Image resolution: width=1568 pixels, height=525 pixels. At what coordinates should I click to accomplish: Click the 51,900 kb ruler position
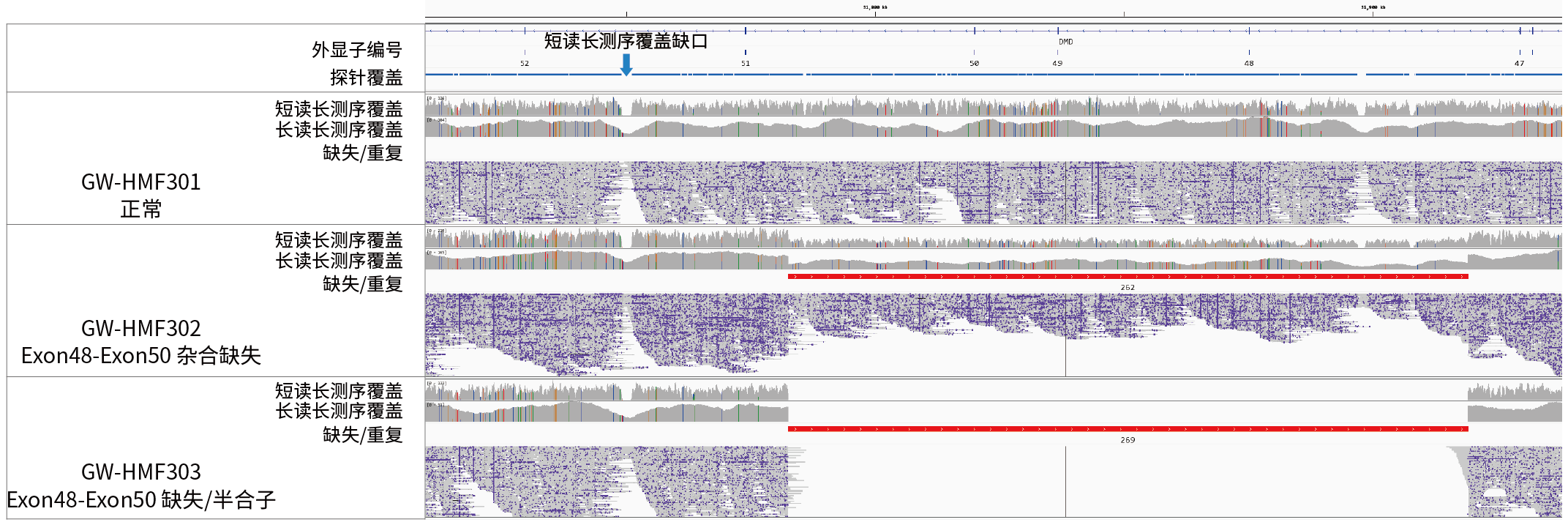tap(1373, 7)
